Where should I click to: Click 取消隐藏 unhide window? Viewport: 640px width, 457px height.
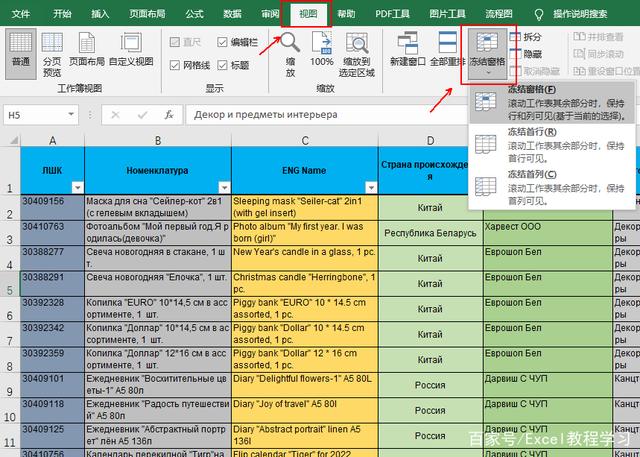pos(536,71)
